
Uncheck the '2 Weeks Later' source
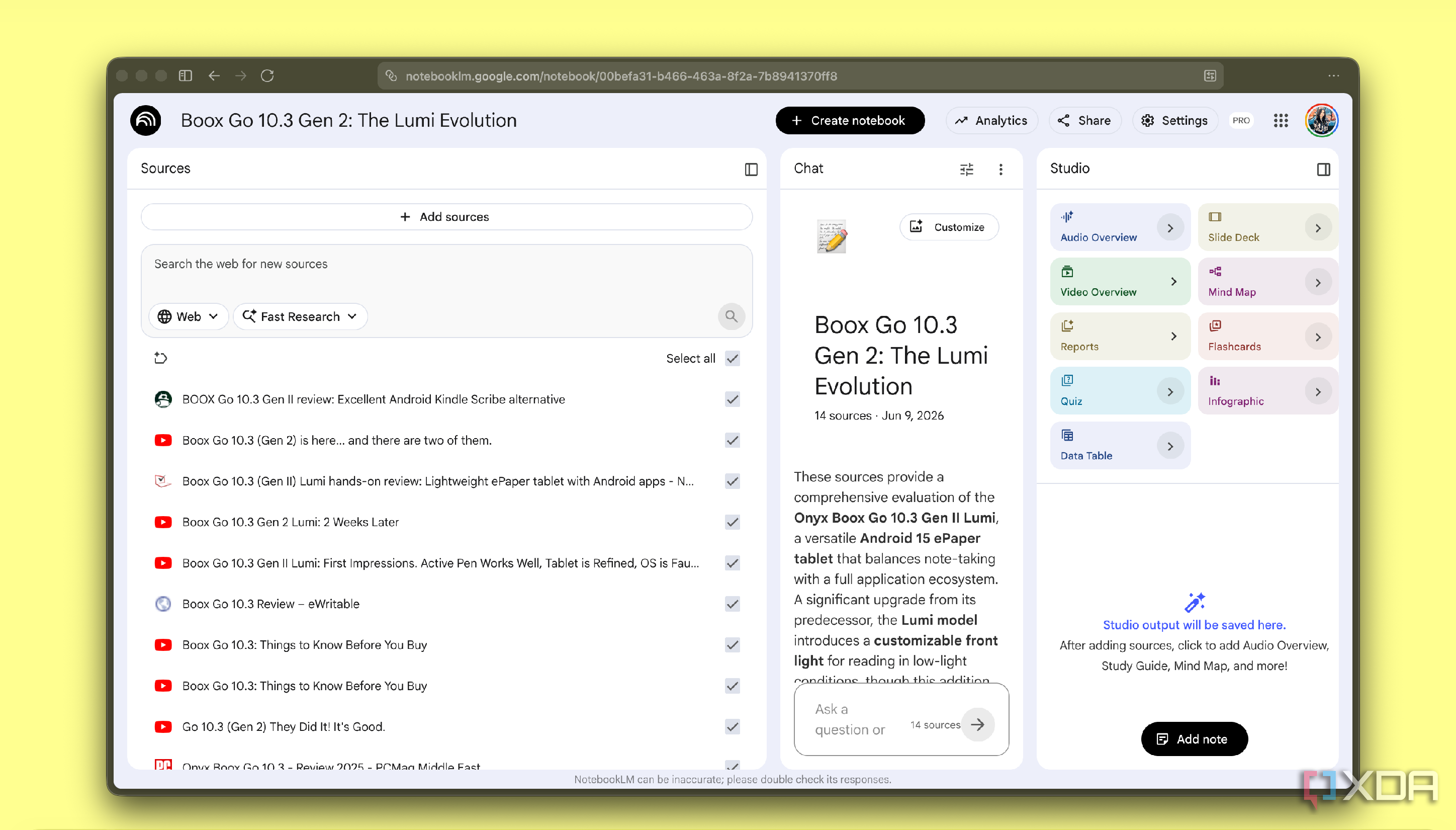[x=733, y=522]
